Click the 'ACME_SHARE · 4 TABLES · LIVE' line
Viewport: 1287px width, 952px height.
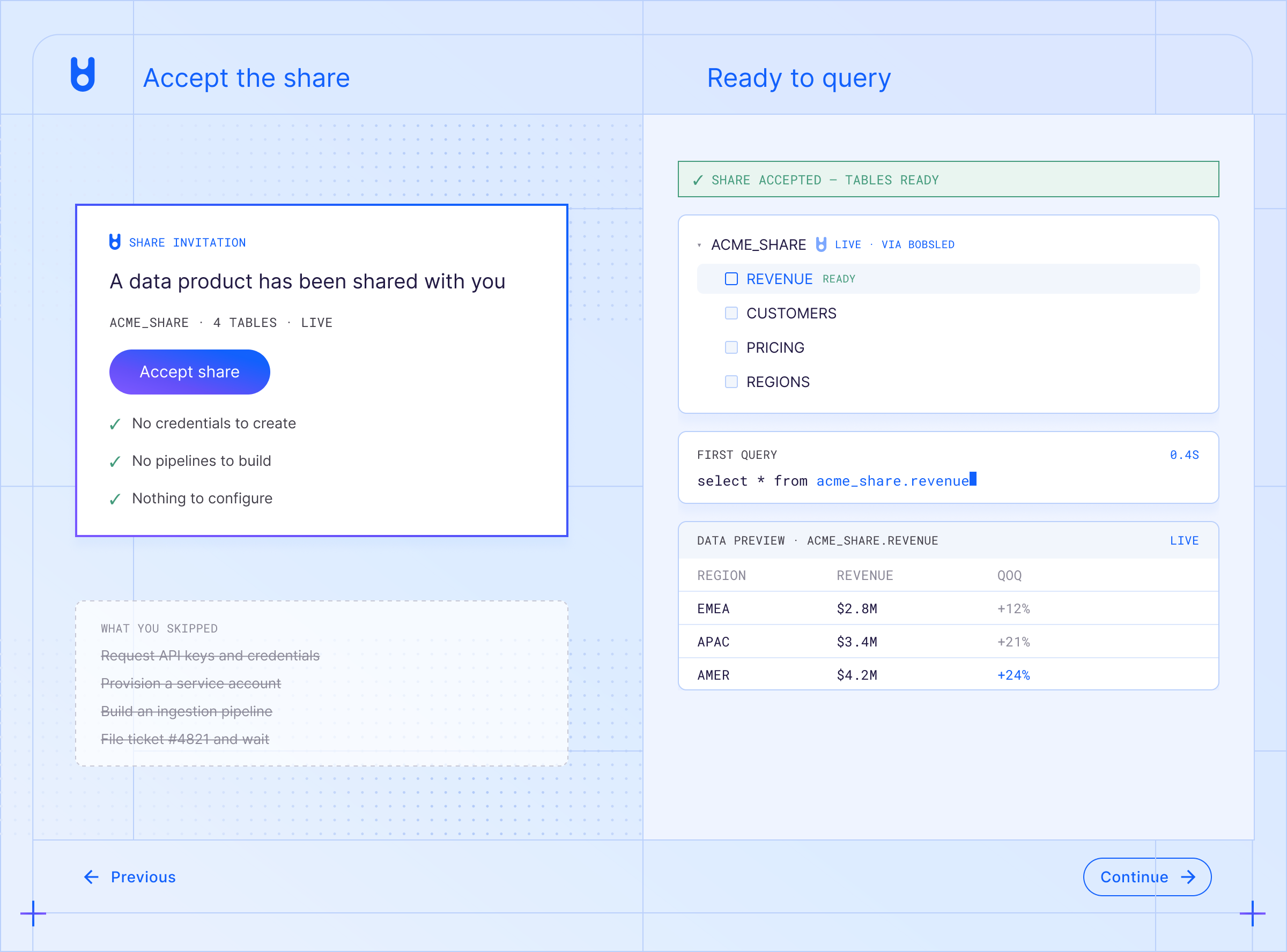click(221, 323)
